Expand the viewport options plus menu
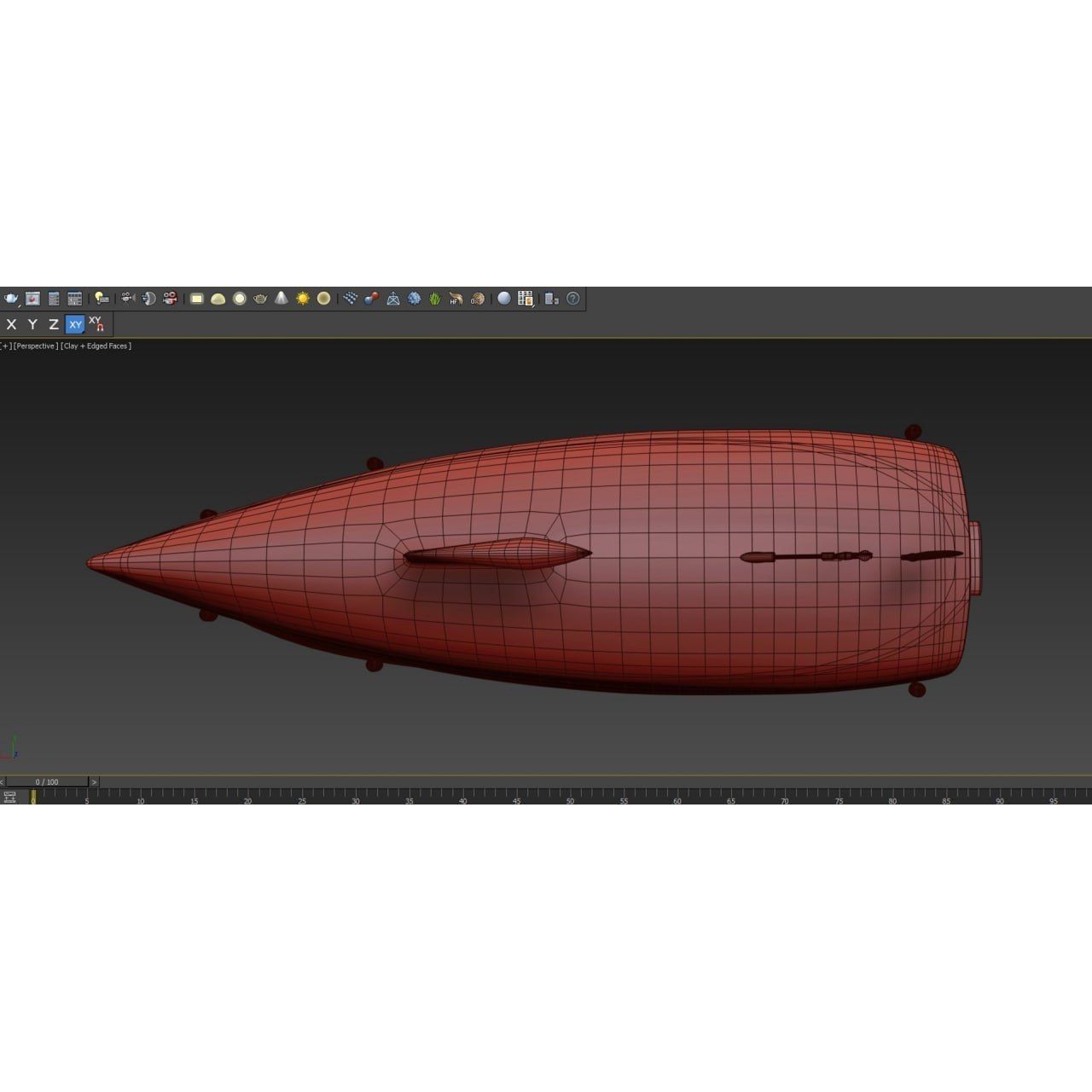 [4, 346]
